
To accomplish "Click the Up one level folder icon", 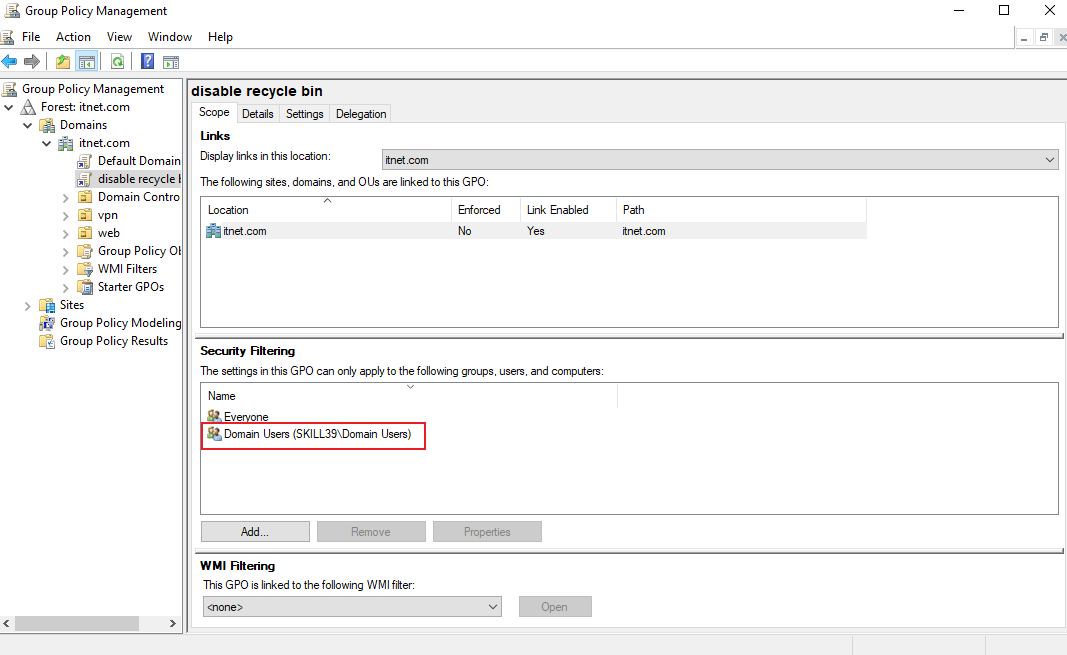I will [63, 62].
